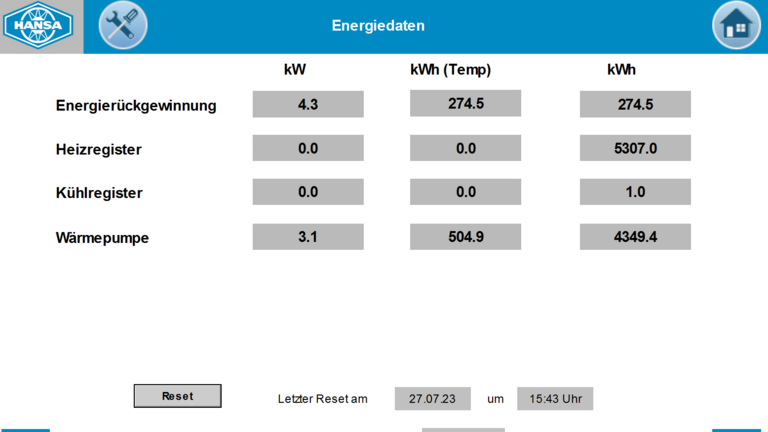
Task: Click the Energierückgewinnung row label
Action: 136,105
